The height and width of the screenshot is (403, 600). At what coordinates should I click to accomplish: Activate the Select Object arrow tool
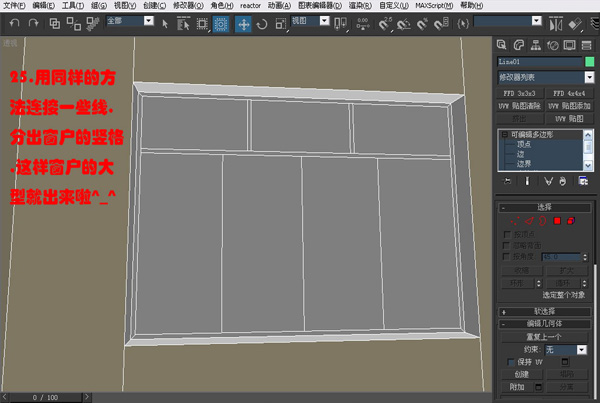click(165, 24)
